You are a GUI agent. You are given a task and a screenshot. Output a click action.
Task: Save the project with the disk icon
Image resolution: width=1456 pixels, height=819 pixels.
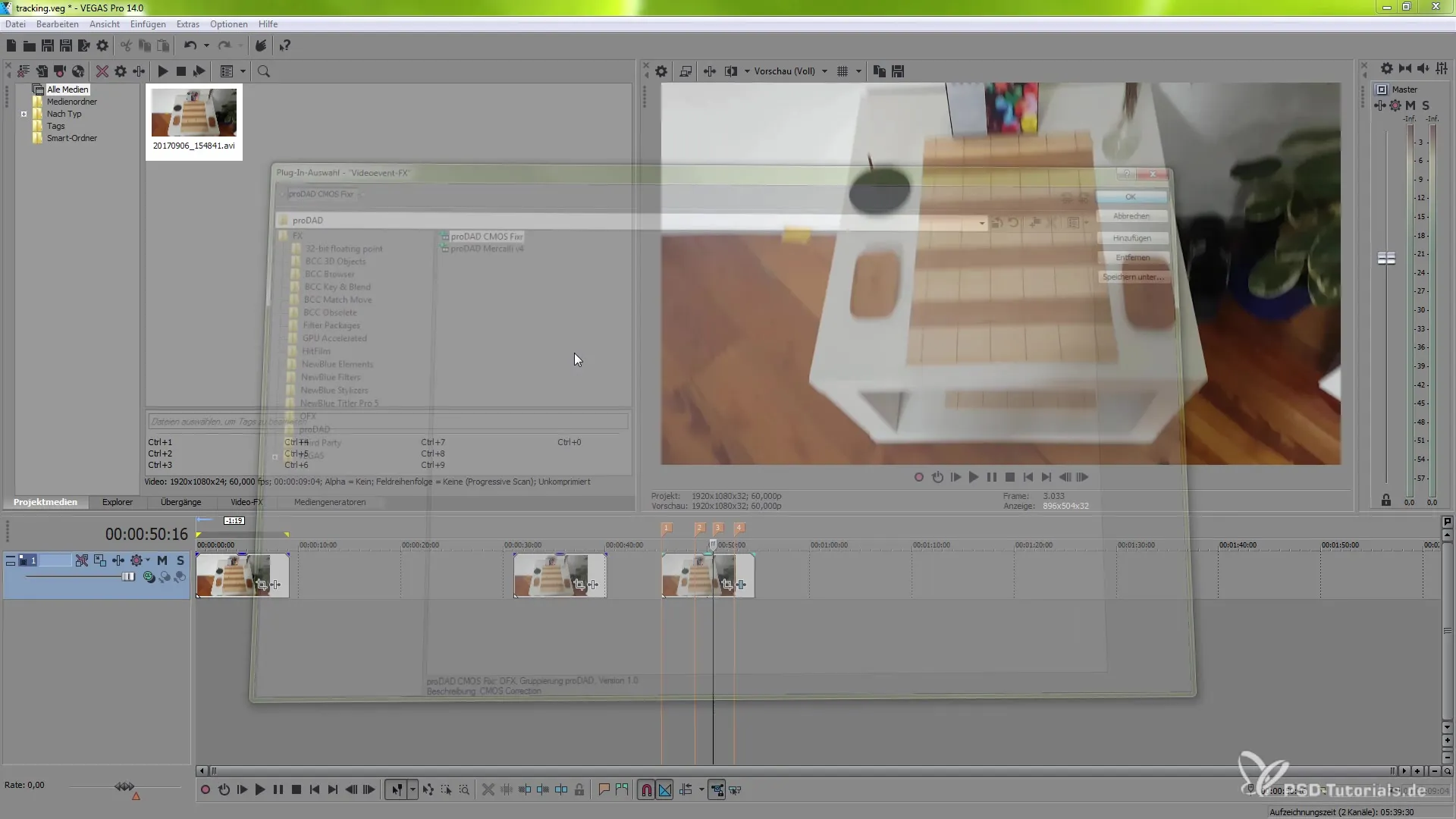(48, 46)
